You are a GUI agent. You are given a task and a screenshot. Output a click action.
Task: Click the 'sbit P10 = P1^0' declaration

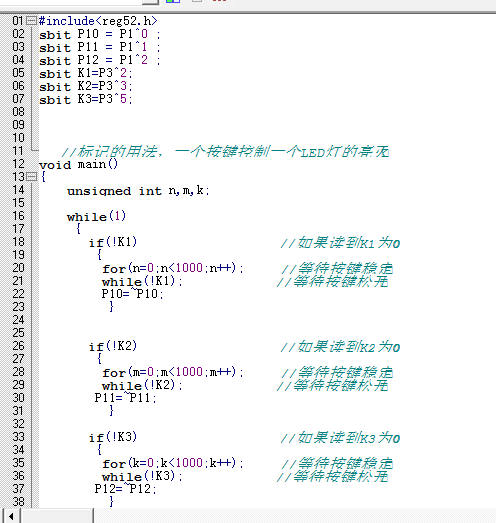click(99, 34)
